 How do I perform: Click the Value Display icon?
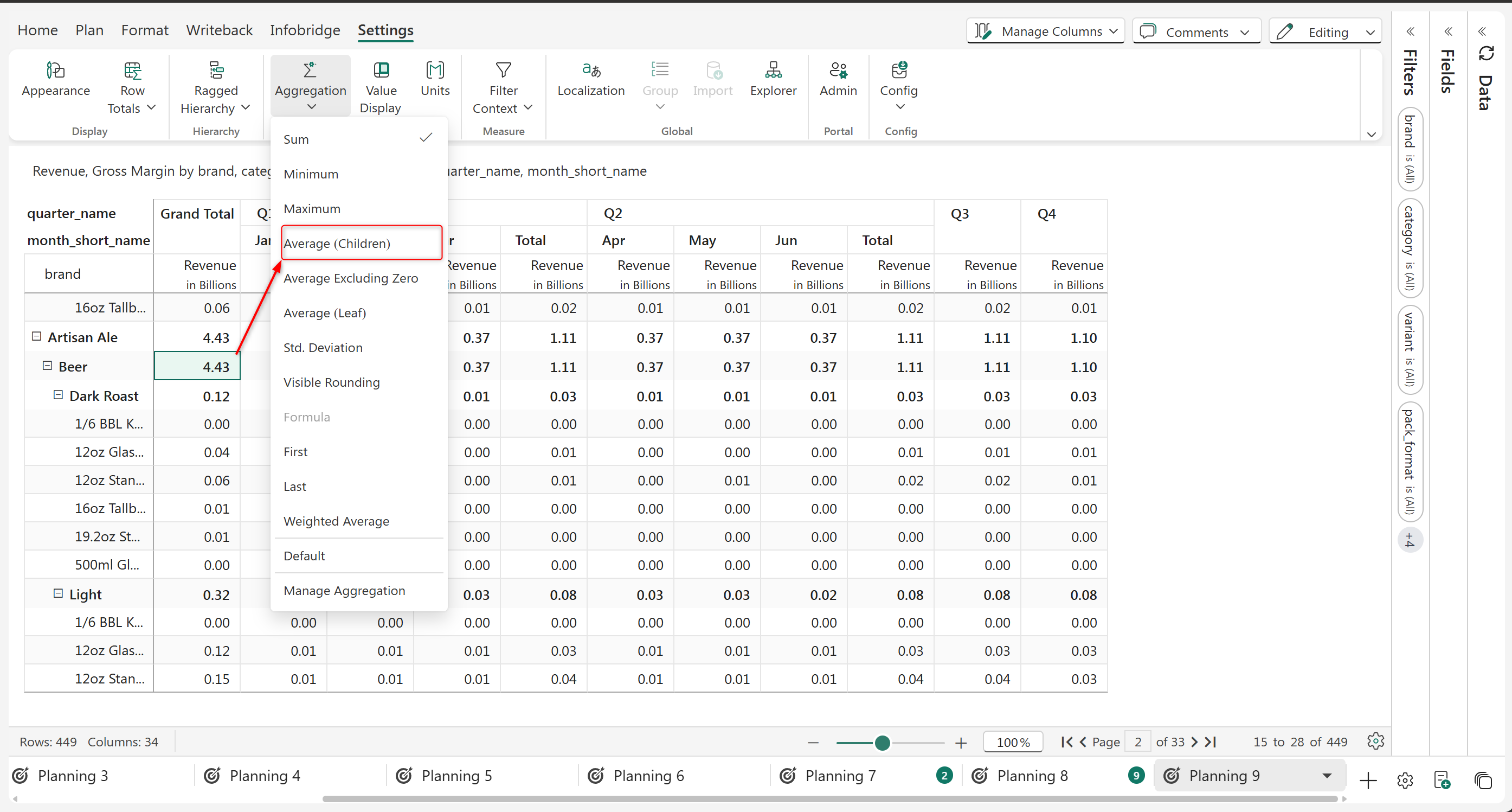(381, 71)
